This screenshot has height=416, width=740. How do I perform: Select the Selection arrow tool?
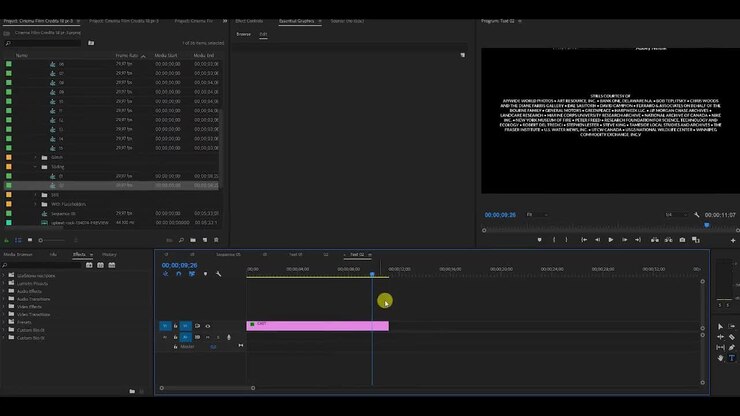click(x=720, y=326)
